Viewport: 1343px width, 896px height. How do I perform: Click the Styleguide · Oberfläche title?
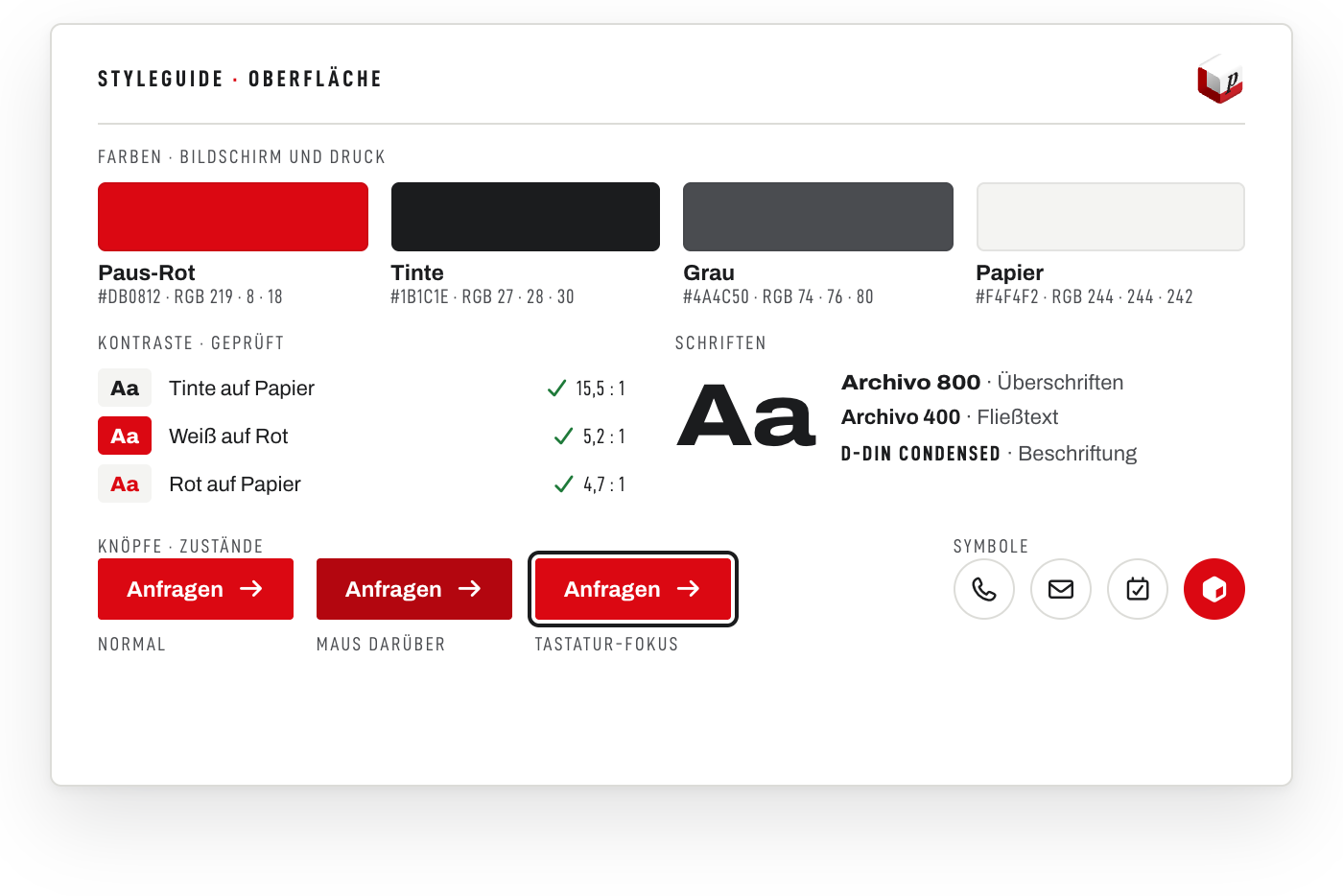pyautogui.click(x=240, y=79)
